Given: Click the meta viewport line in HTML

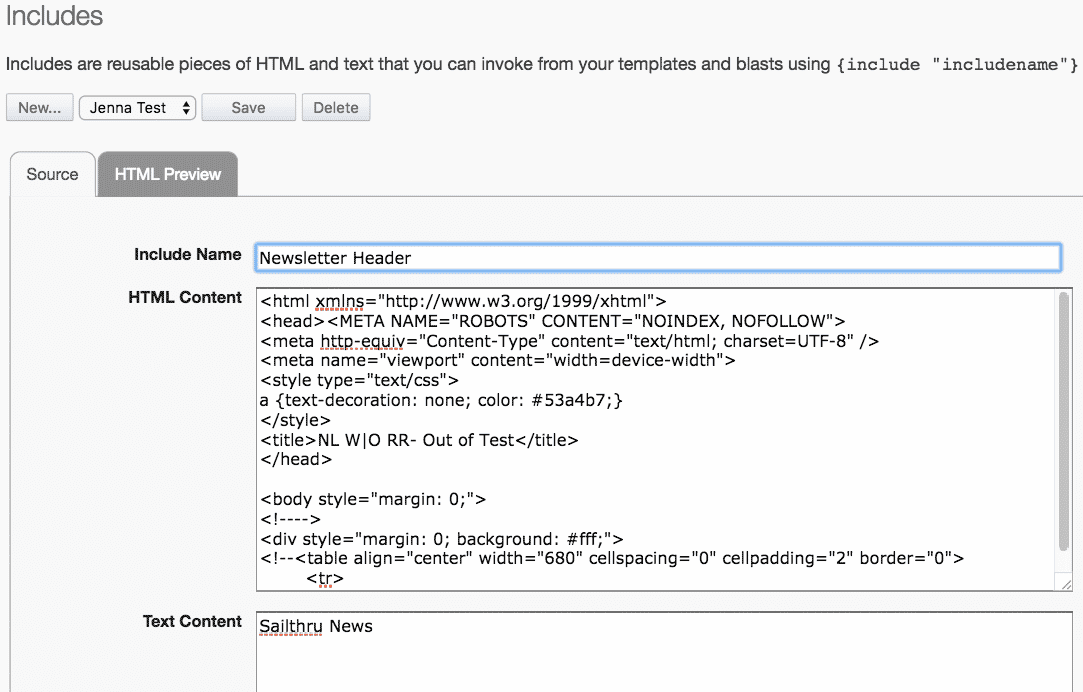Looking at the screenshot, I should 497,360.
